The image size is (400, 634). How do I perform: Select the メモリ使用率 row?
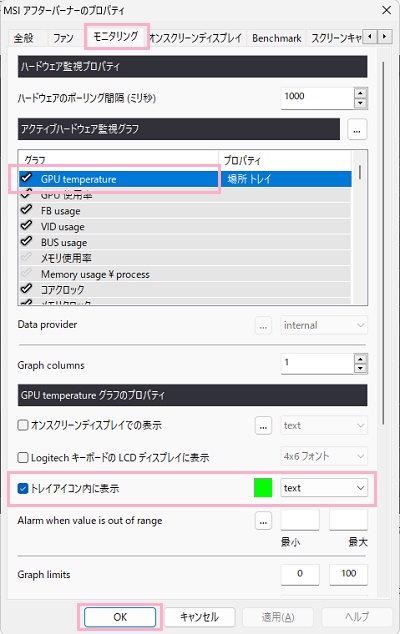pyautogui.click(x=185, y=258)
